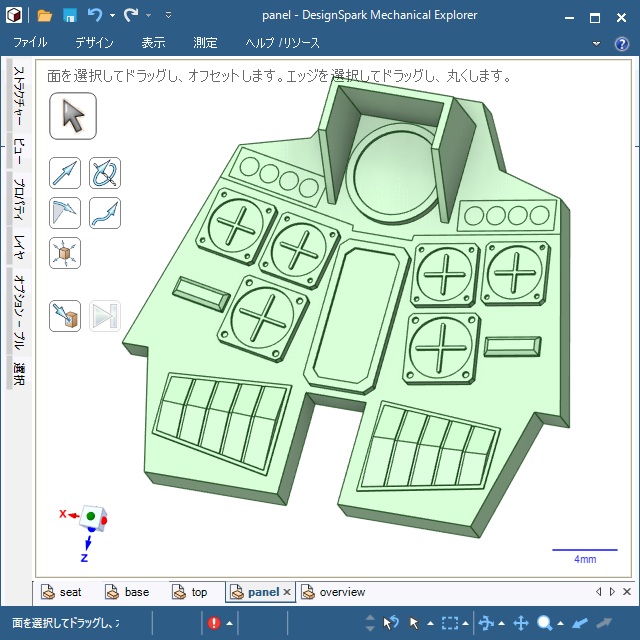Select the Up To tool guide
The image size is (640, 640).
tap(65, 316)
